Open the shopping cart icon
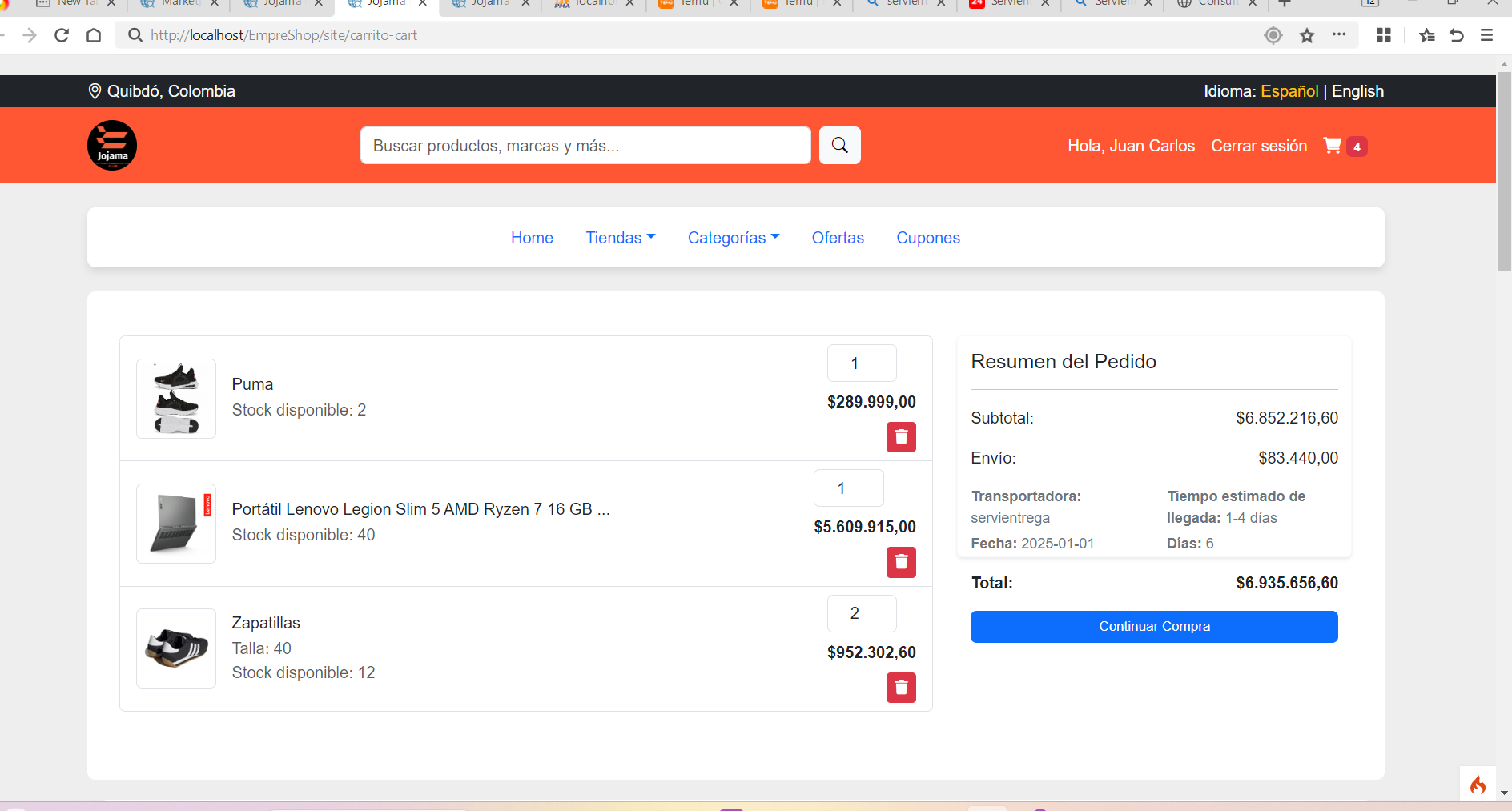 [1333, 146]
